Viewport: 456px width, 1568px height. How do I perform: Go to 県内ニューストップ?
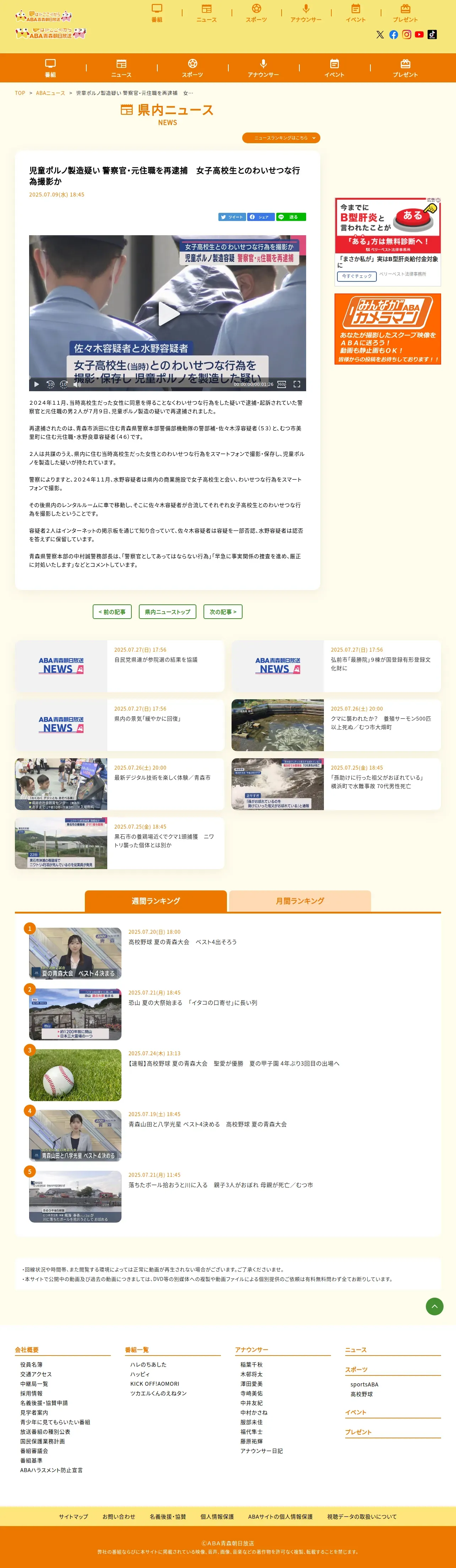coord(167,612)
